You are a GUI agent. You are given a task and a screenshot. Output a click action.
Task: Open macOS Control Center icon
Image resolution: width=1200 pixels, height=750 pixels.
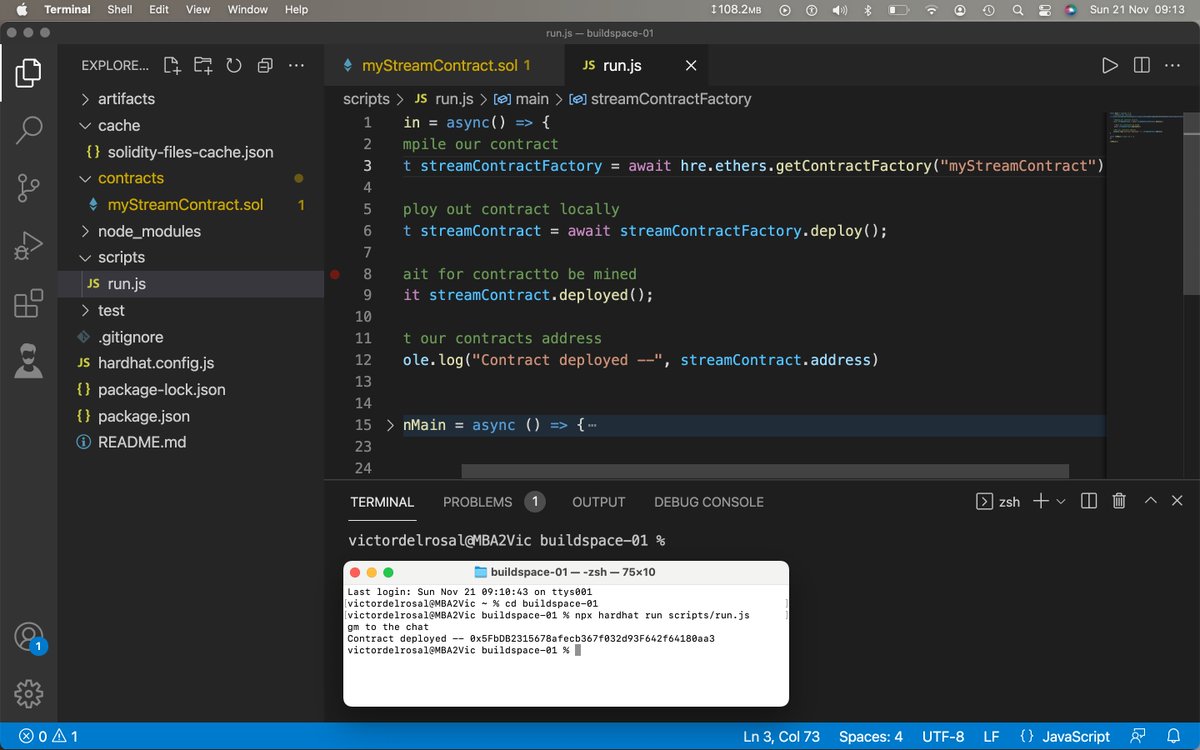coord(1045,9)
